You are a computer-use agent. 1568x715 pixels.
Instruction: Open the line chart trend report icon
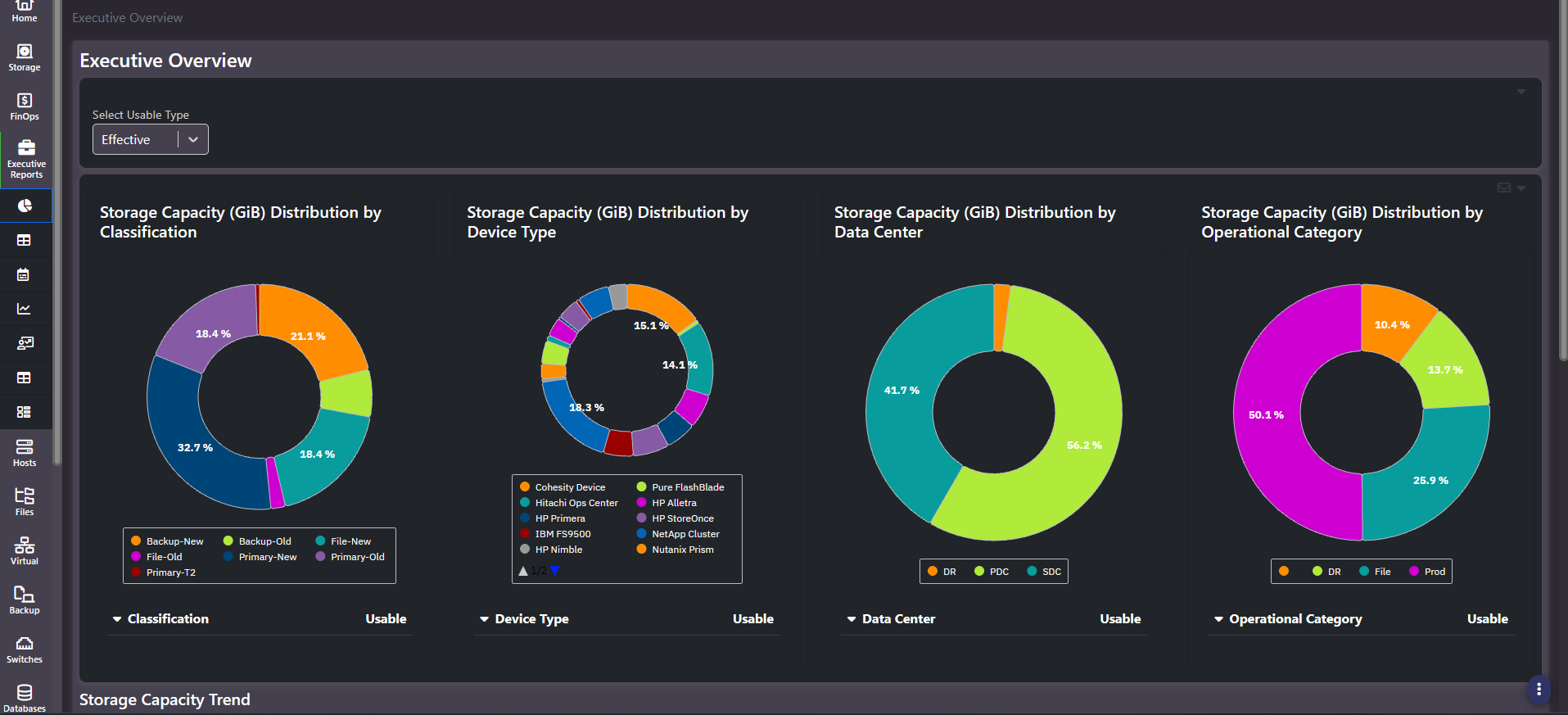(x=25, y=309)
